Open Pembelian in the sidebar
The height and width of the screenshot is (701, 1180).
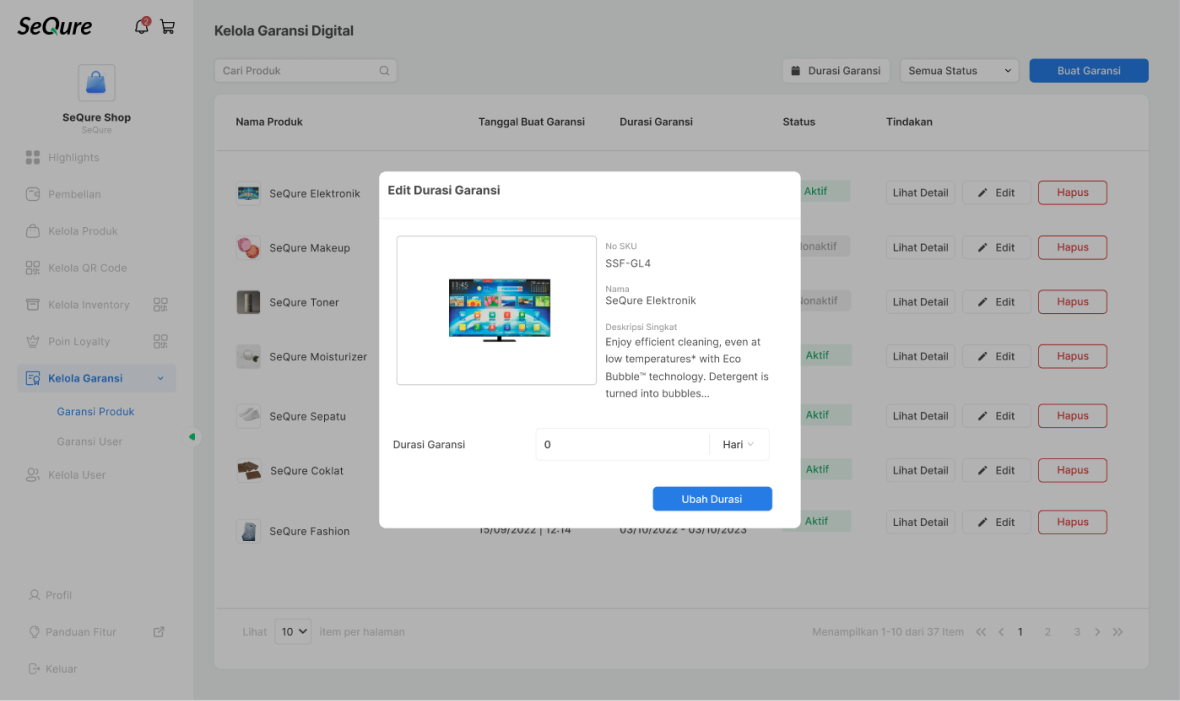74,194
